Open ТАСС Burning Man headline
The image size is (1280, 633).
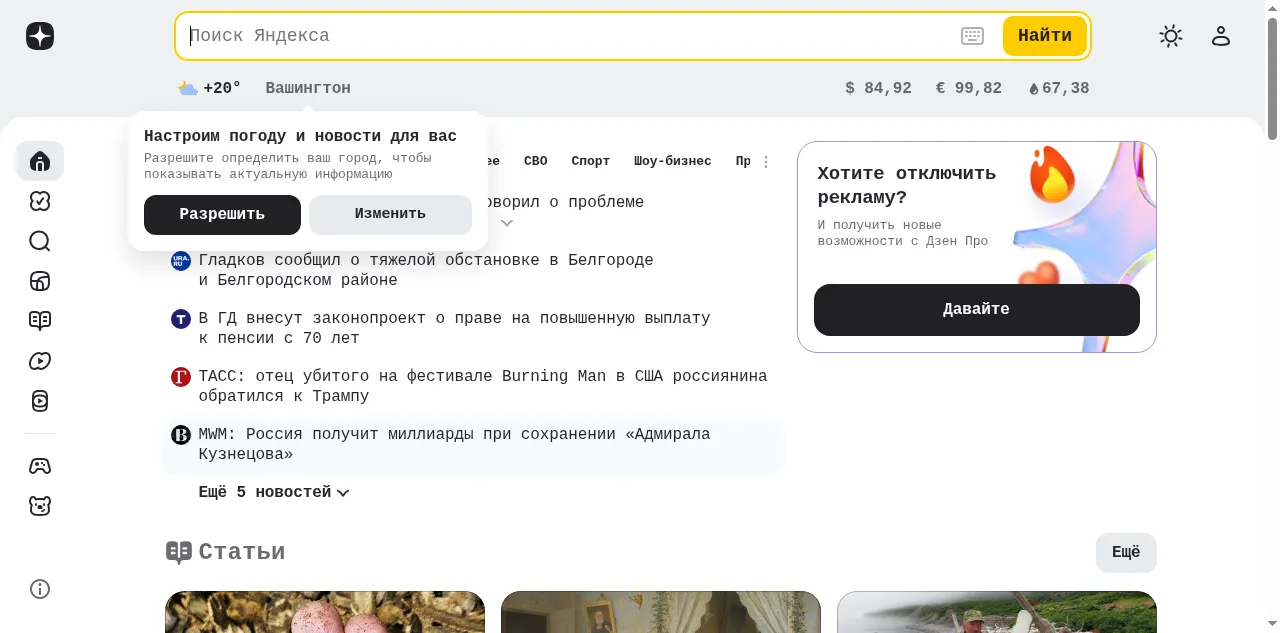(483, 386)
